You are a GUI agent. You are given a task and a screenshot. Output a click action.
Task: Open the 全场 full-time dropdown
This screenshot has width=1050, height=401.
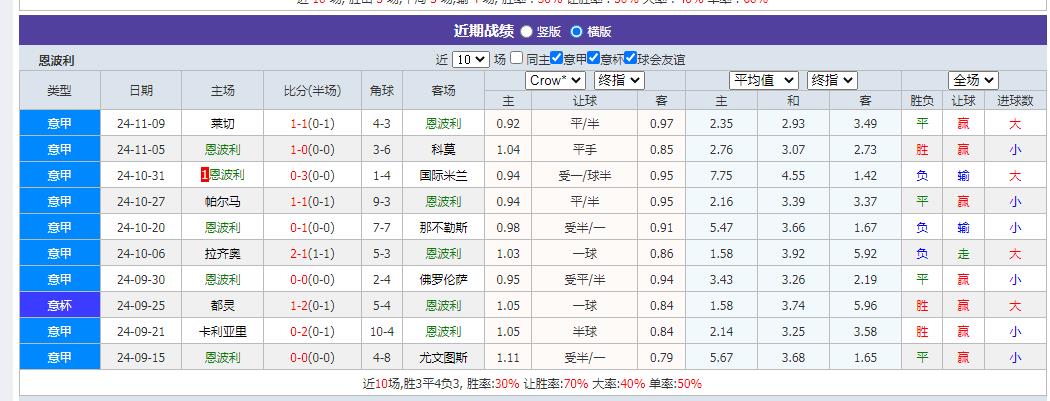[973, 80]
